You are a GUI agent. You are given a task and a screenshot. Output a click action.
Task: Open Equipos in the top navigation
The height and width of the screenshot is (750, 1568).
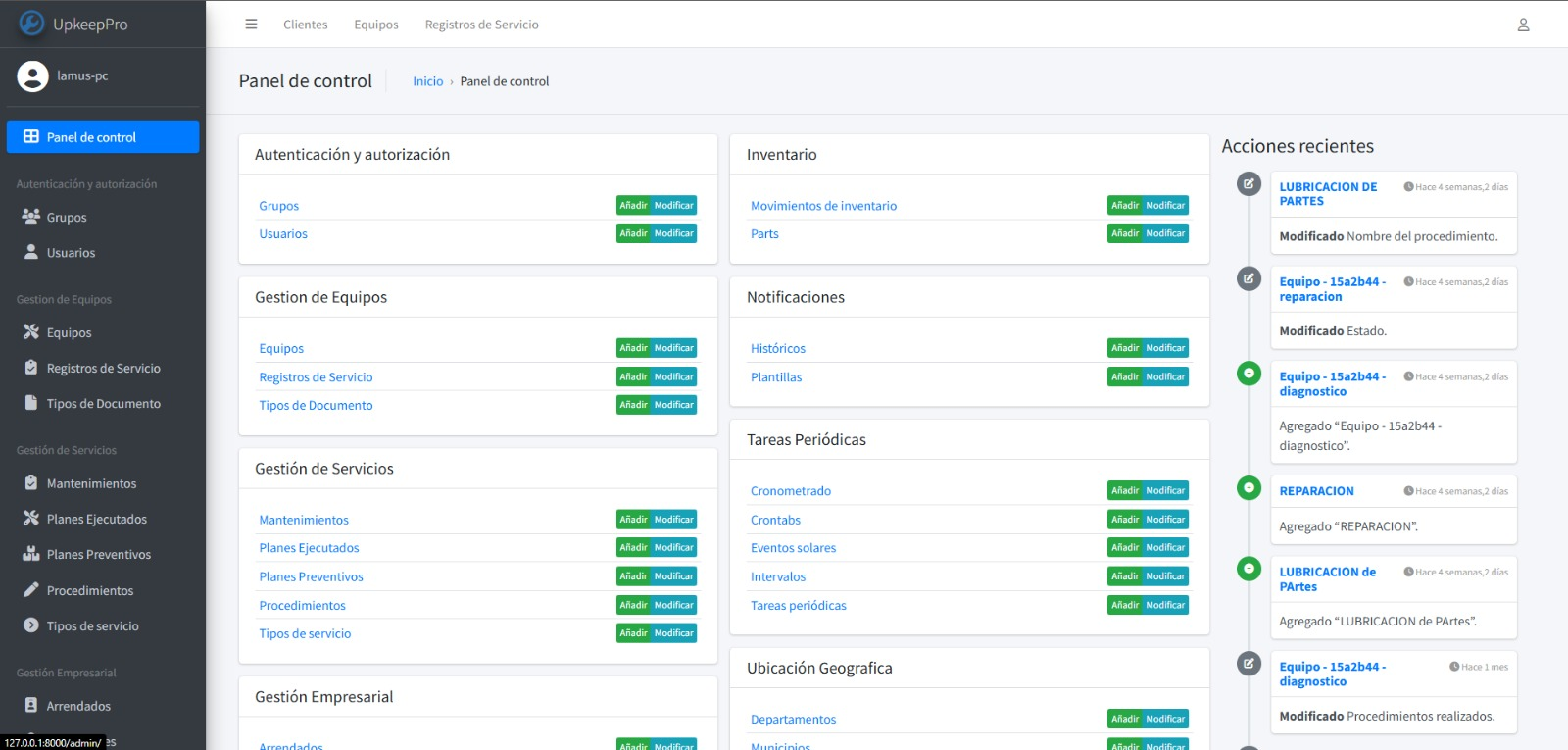376,25
